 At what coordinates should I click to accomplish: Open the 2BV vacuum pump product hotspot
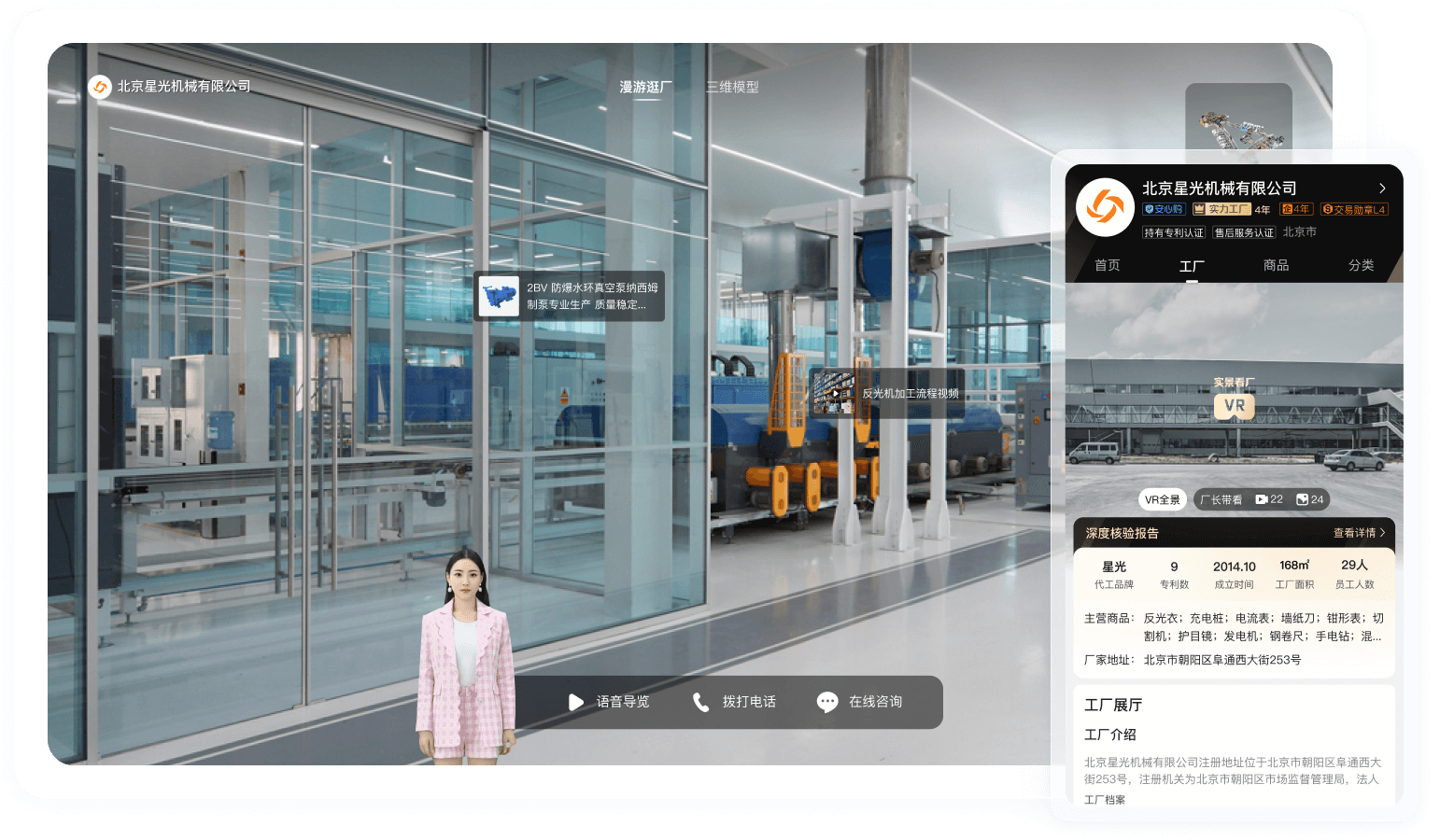(x=569, y=297)
